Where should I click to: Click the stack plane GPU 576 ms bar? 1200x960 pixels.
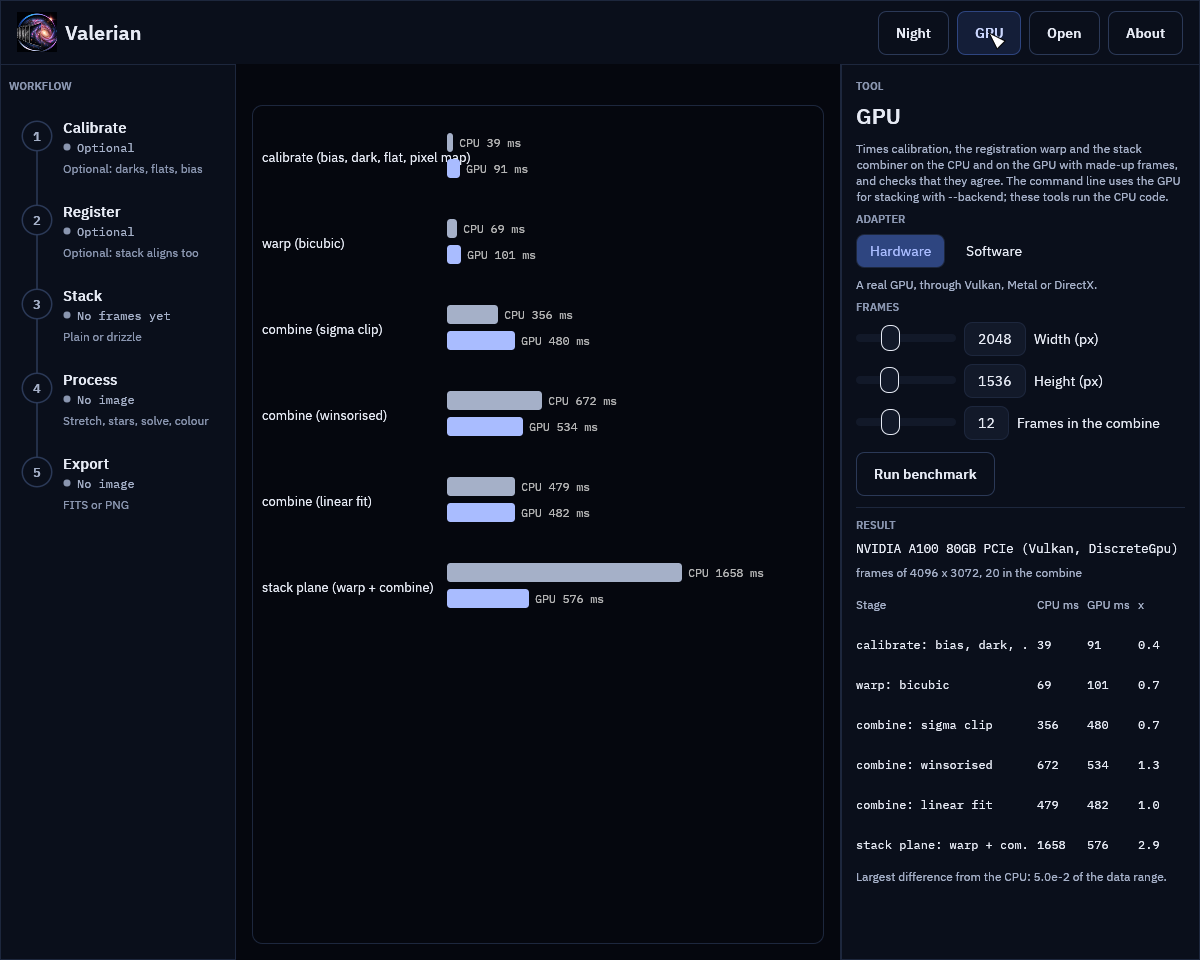[x=488, y=599]
